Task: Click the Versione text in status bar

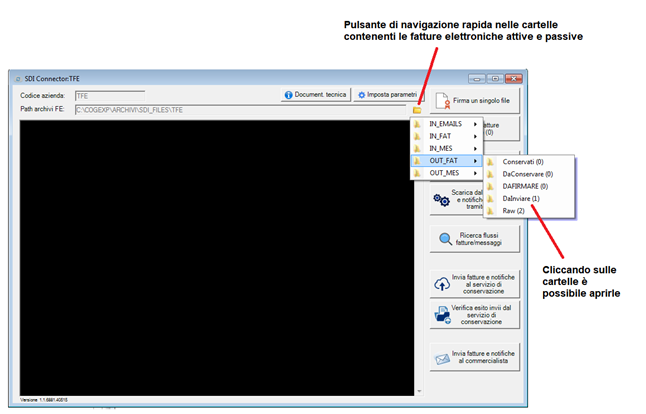Action: (x=44, y=400)
